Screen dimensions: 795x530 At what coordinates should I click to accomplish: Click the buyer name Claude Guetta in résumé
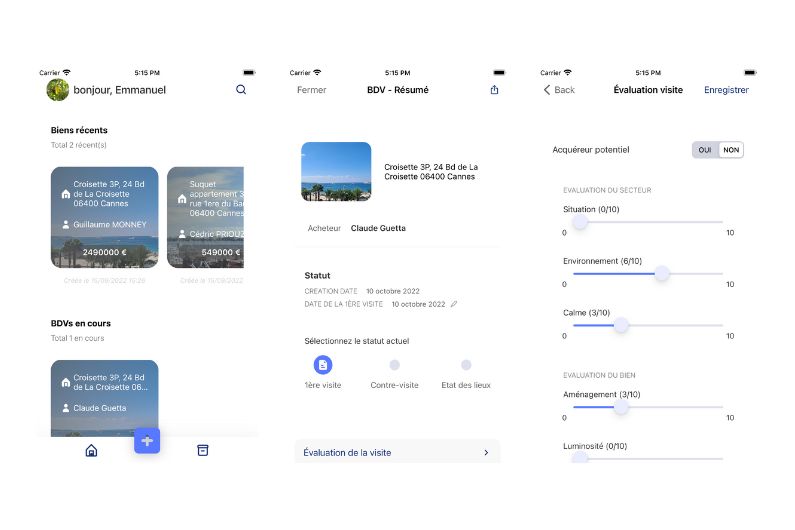click(378, 228)
